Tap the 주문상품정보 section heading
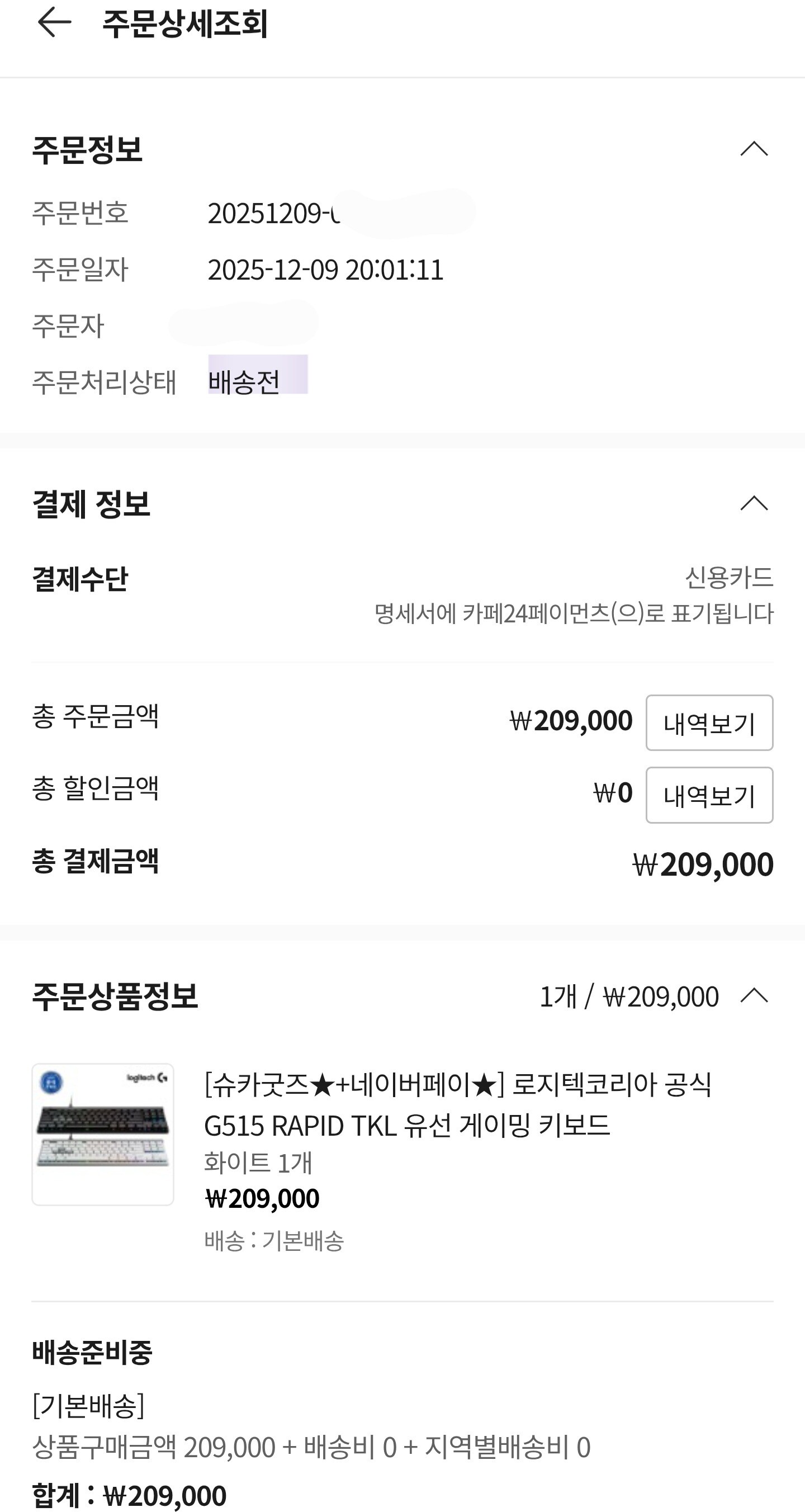 [115, 995]
